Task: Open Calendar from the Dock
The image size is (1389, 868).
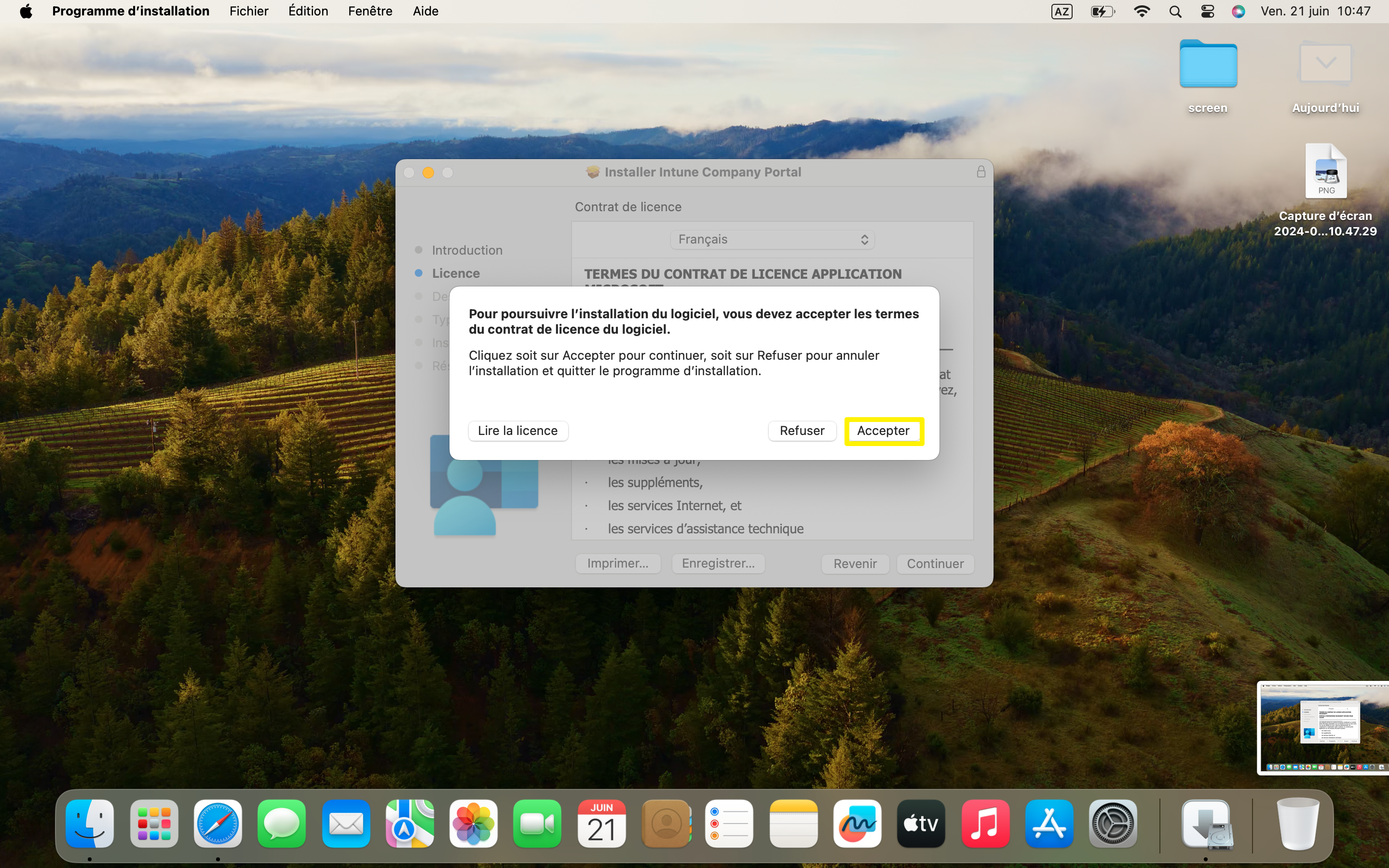Action: click(601, 824)
